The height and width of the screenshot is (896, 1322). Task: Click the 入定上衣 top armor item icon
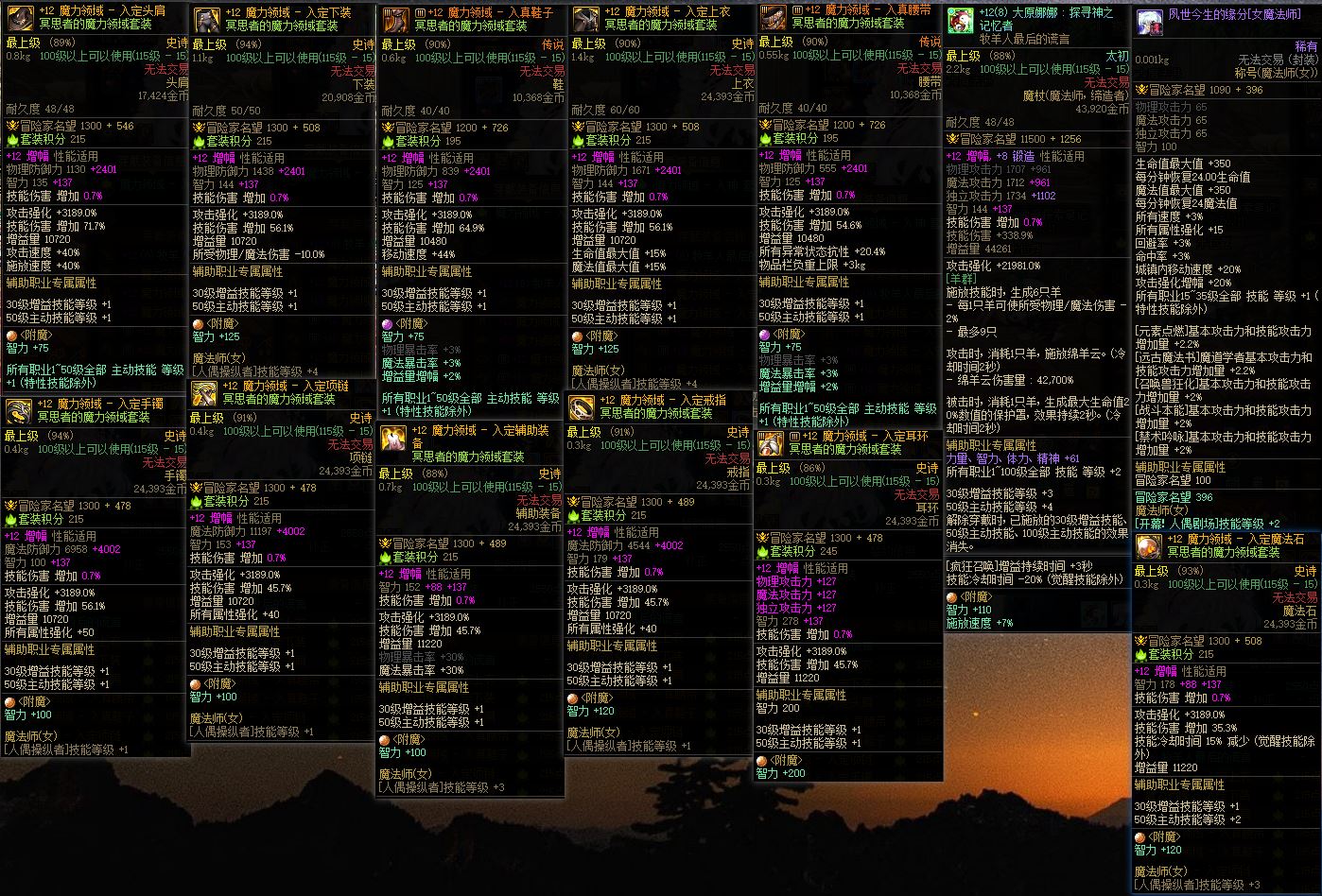click(586, 20)
